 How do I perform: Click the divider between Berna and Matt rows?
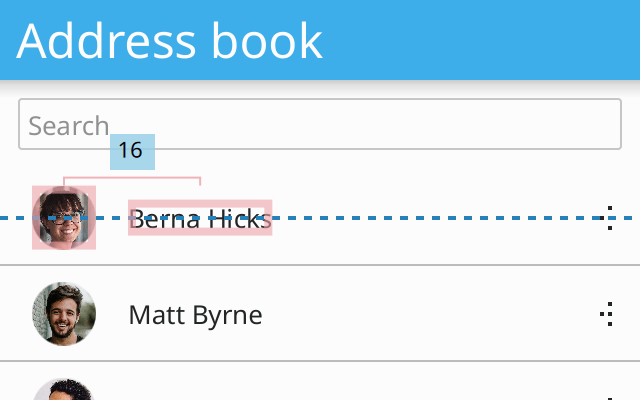coord(320,265)
